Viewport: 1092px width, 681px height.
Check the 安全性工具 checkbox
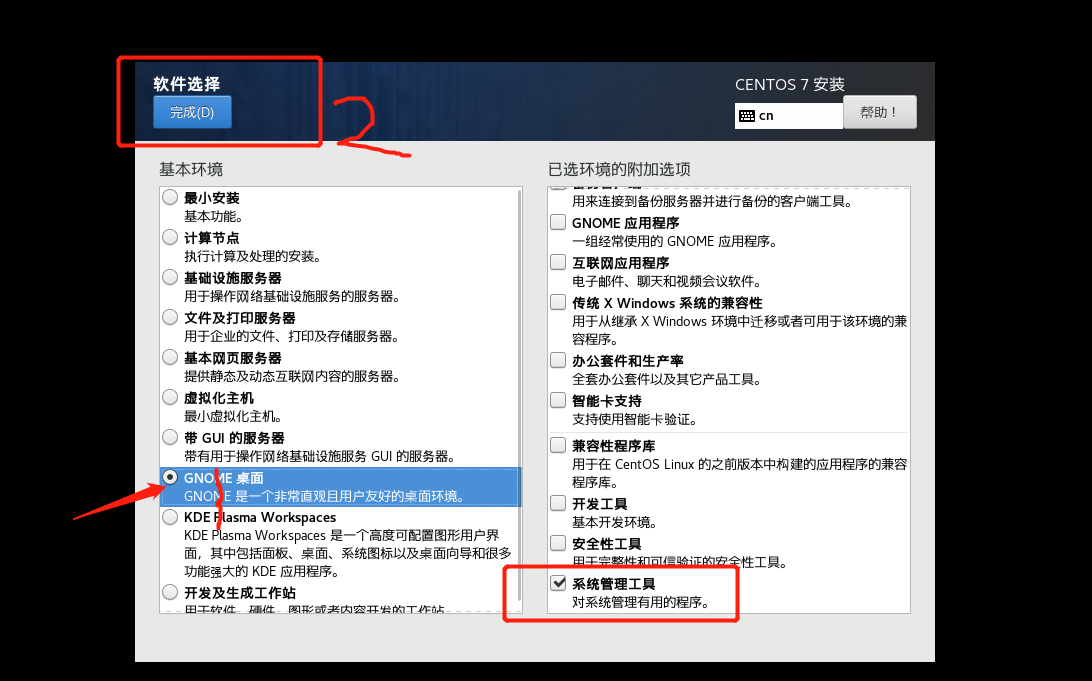[558, 543]
